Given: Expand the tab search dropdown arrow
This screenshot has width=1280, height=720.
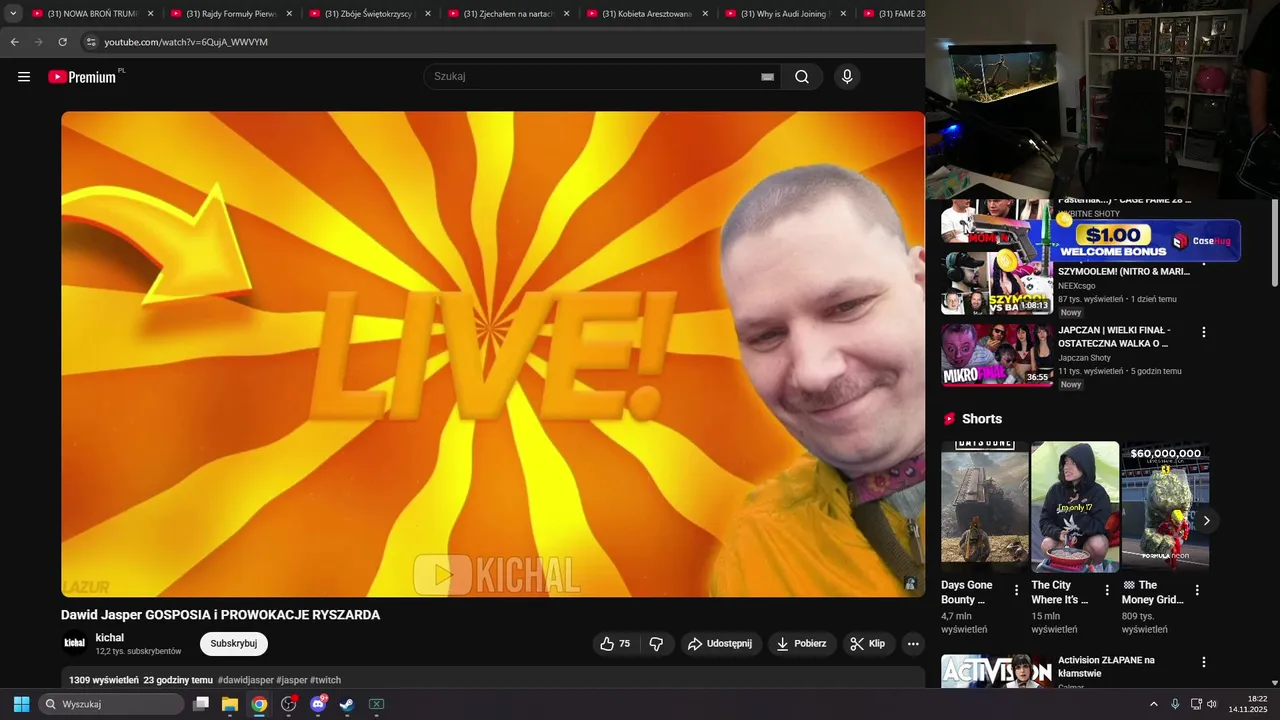Looking at the screenshot, I should (x=13, y=14).
